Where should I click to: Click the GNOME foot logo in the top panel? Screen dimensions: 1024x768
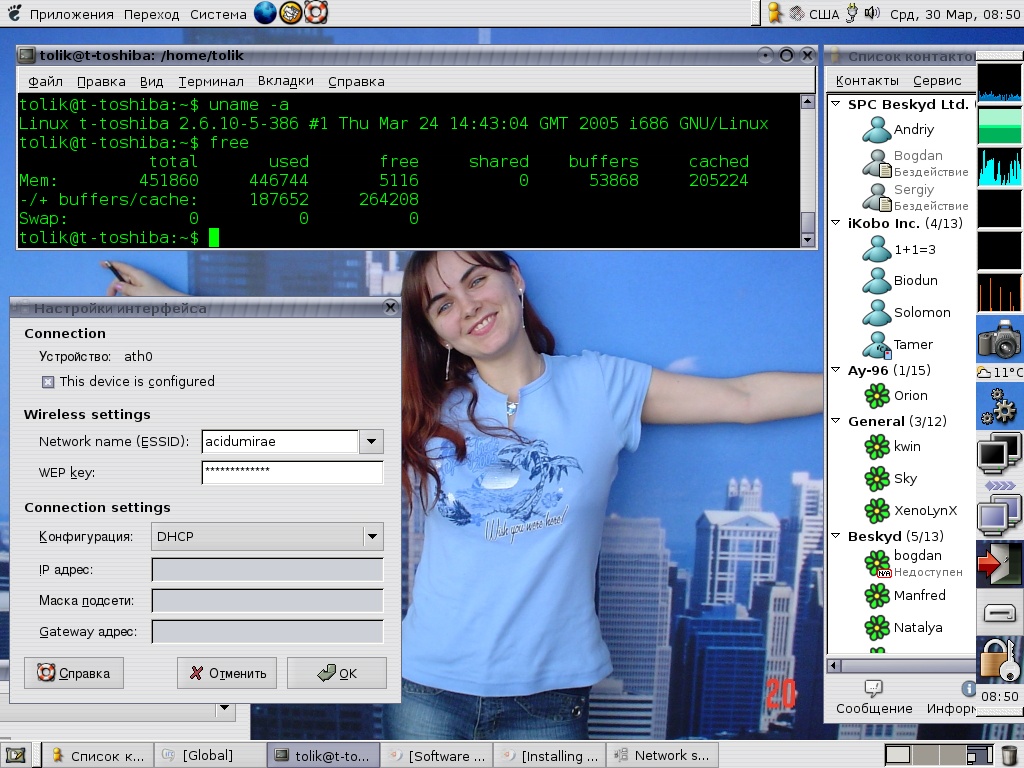pos(14,13)
